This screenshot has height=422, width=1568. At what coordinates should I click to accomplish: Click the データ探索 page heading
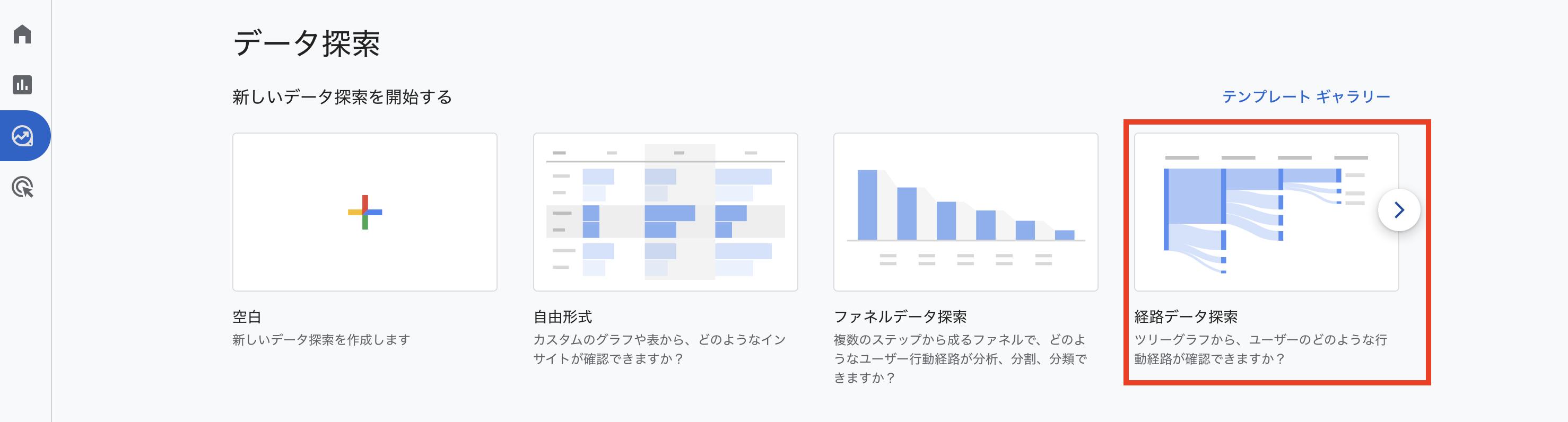pyautogui.click(x=306, y=44)
